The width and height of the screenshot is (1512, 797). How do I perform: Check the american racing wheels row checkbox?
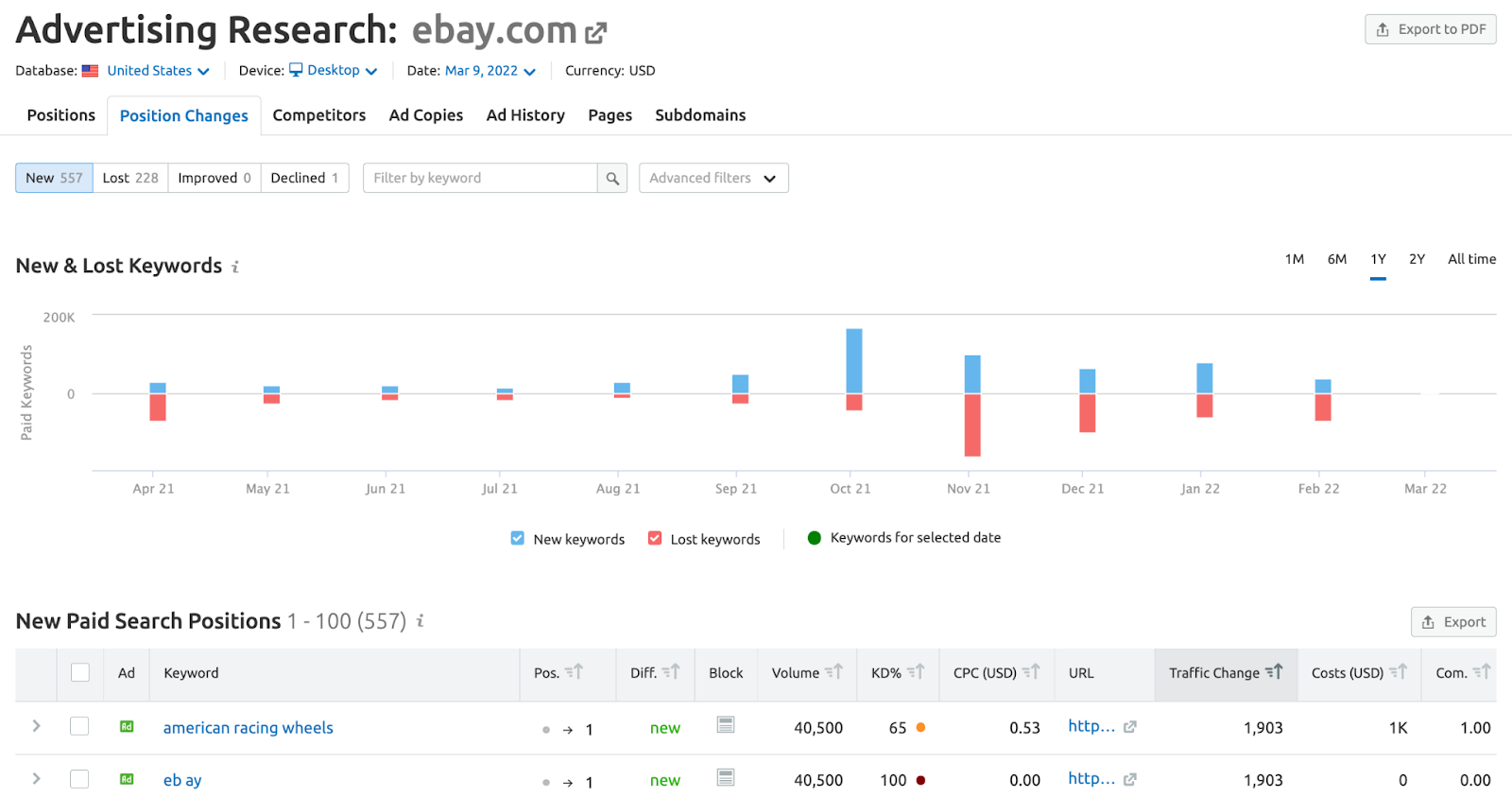pyautogui.click(x=79, y=726)
